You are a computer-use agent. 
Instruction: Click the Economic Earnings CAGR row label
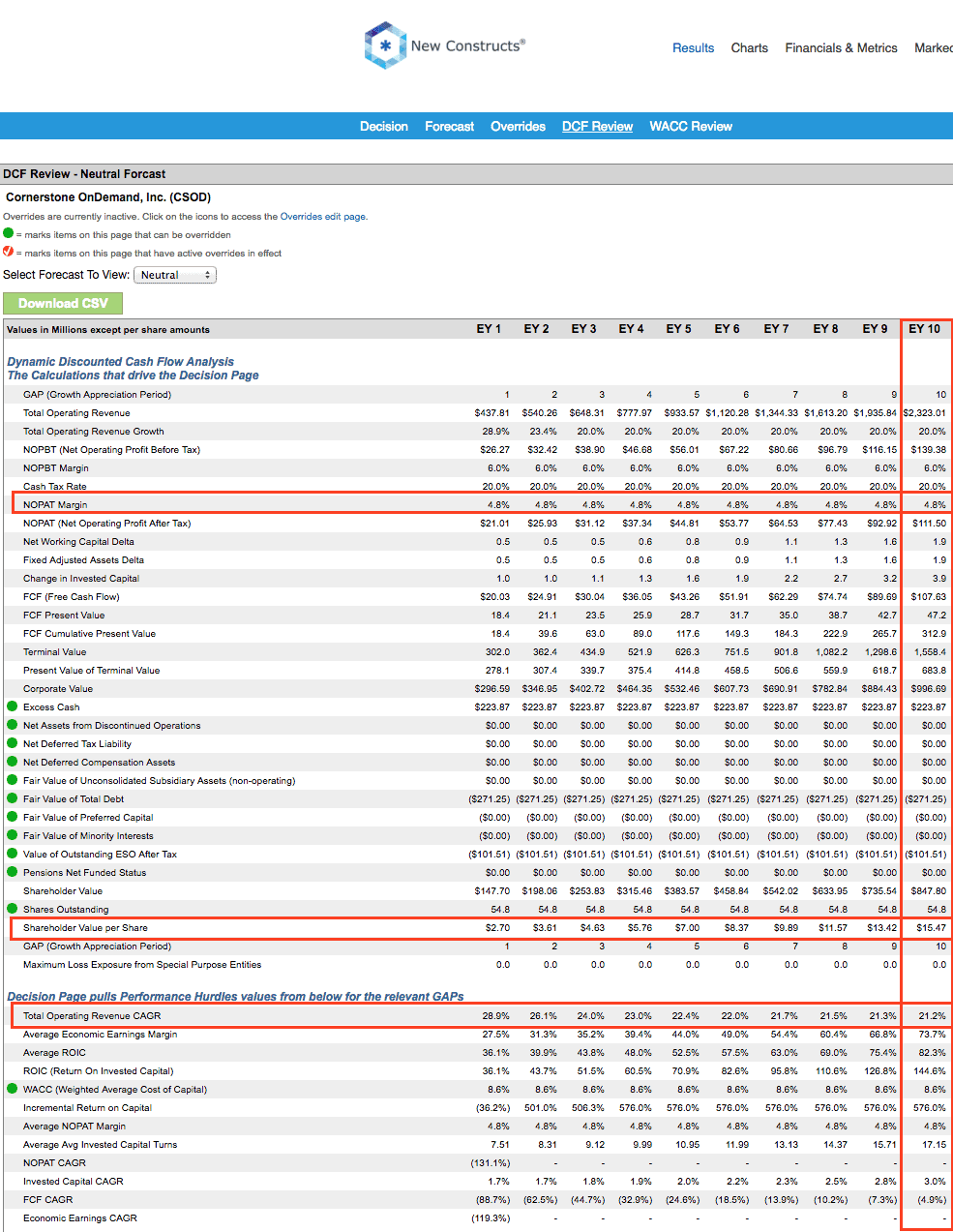(x=80, y=1217)
